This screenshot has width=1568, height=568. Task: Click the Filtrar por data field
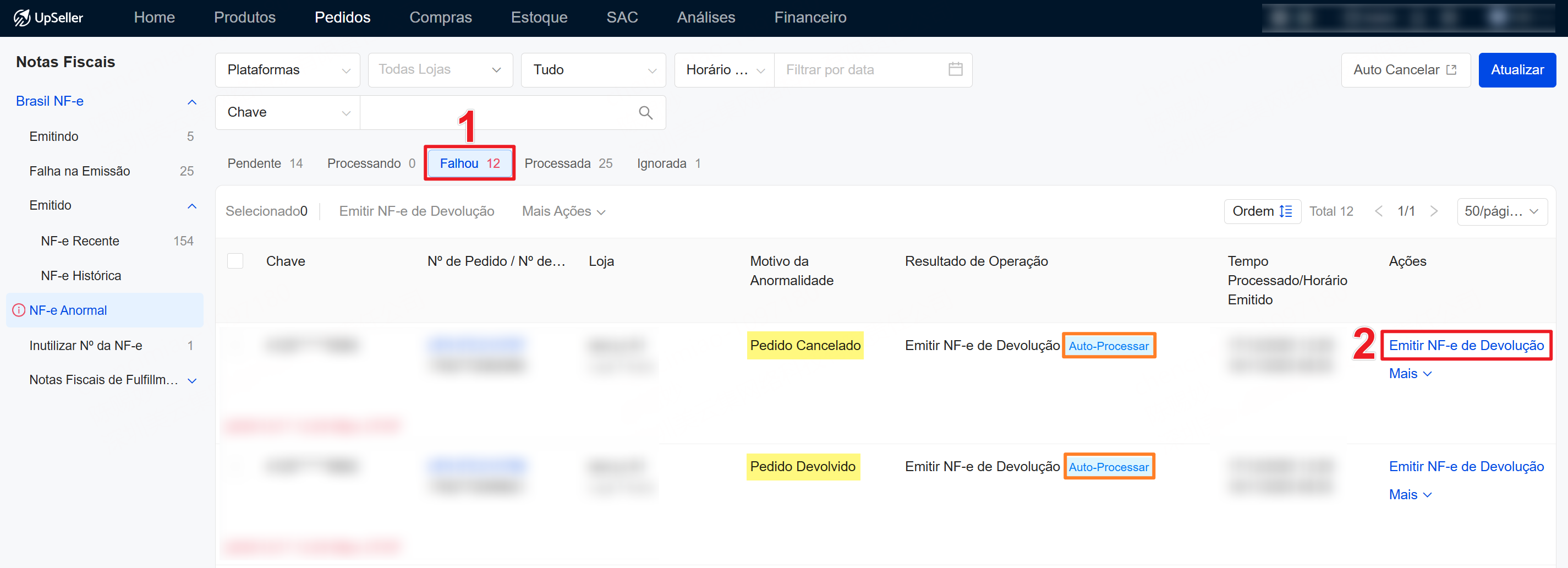tap(858, 70)
